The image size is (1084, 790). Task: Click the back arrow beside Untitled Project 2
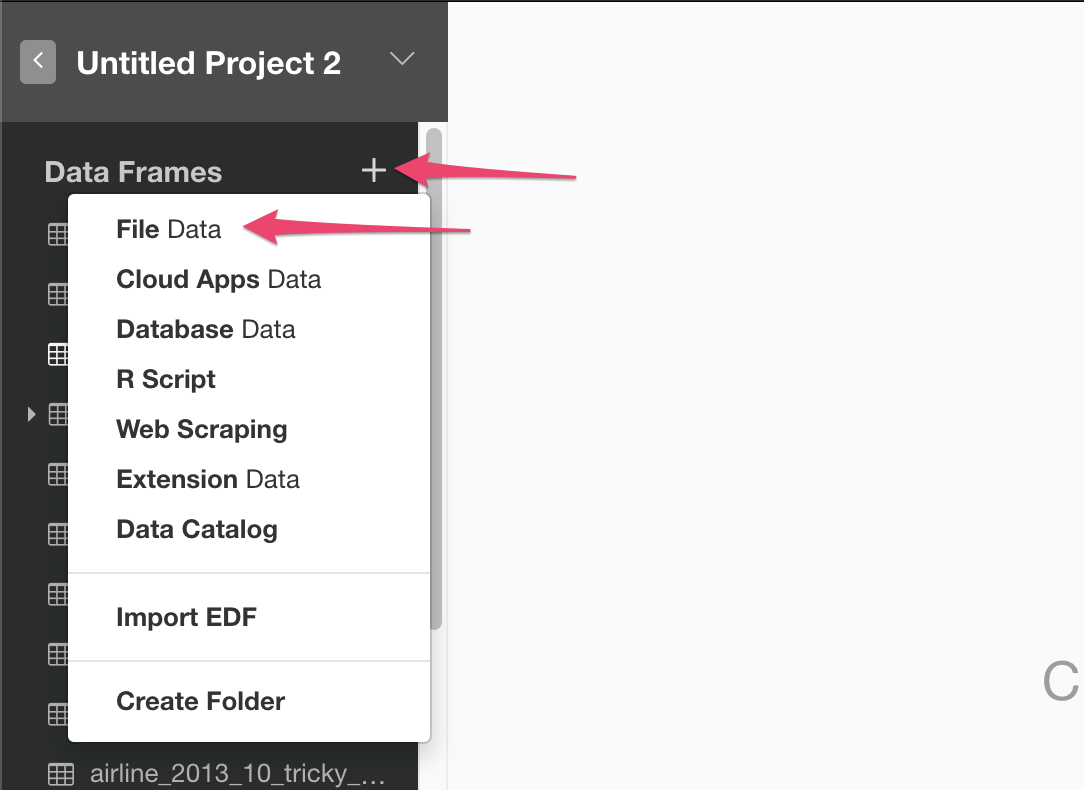(38, 62)
